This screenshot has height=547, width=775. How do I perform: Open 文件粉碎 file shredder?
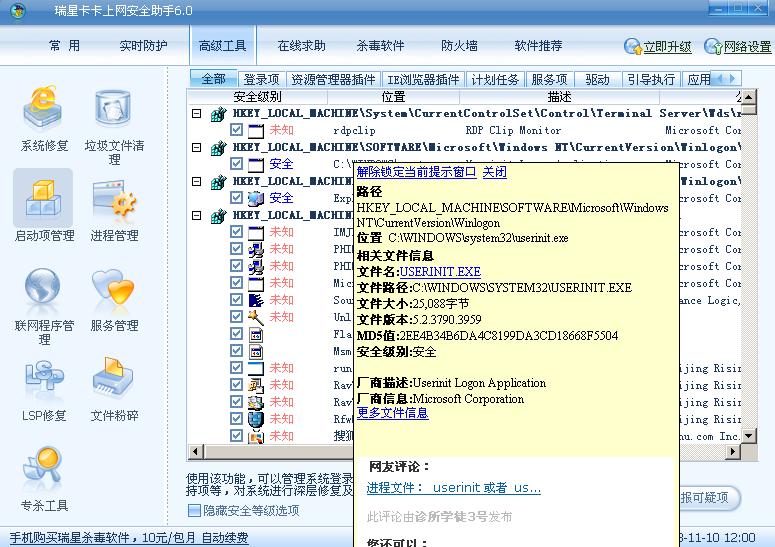pyautogui.click(x=114, y=389)
